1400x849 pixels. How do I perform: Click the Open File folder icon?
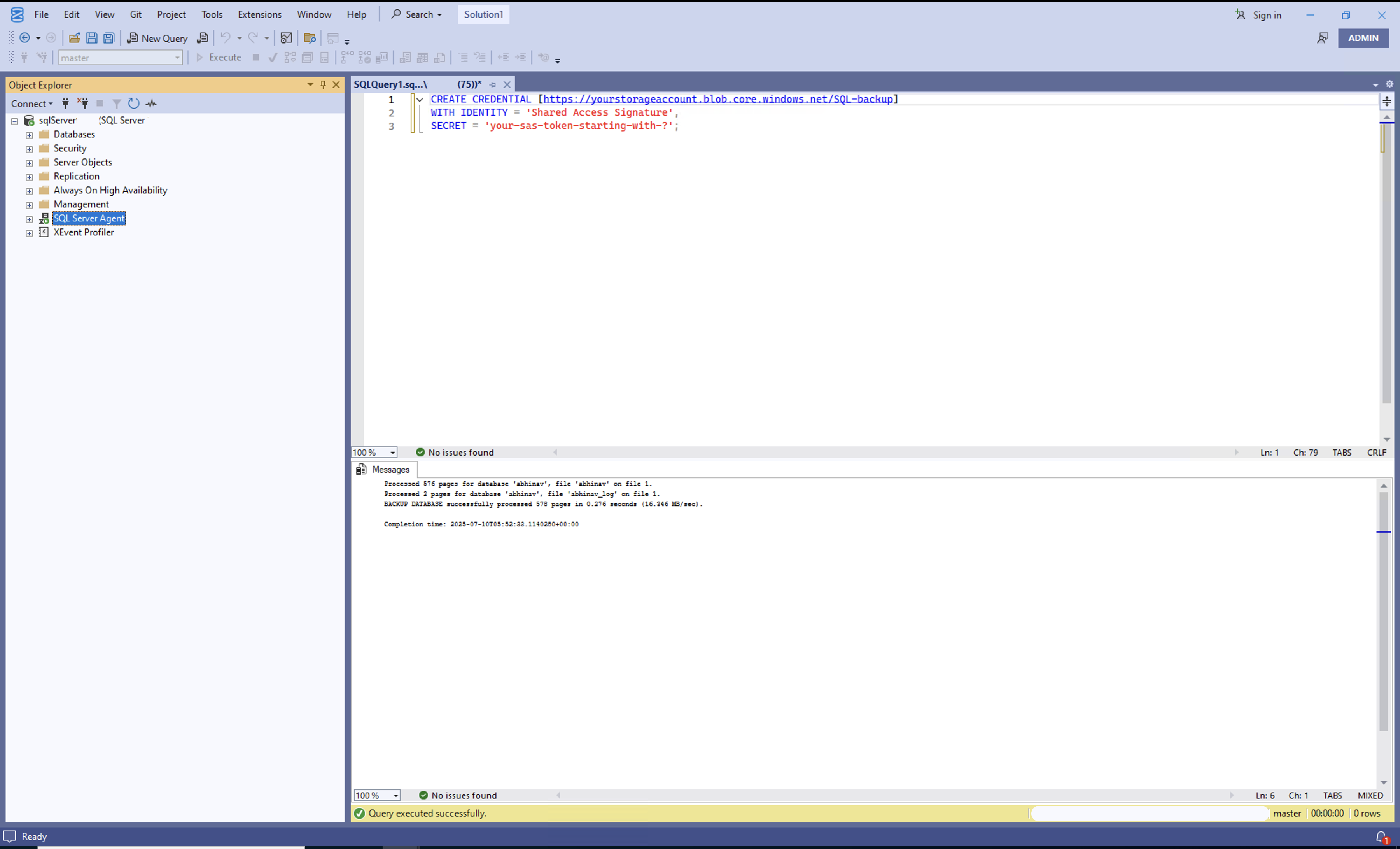click(x=74, y=38)
